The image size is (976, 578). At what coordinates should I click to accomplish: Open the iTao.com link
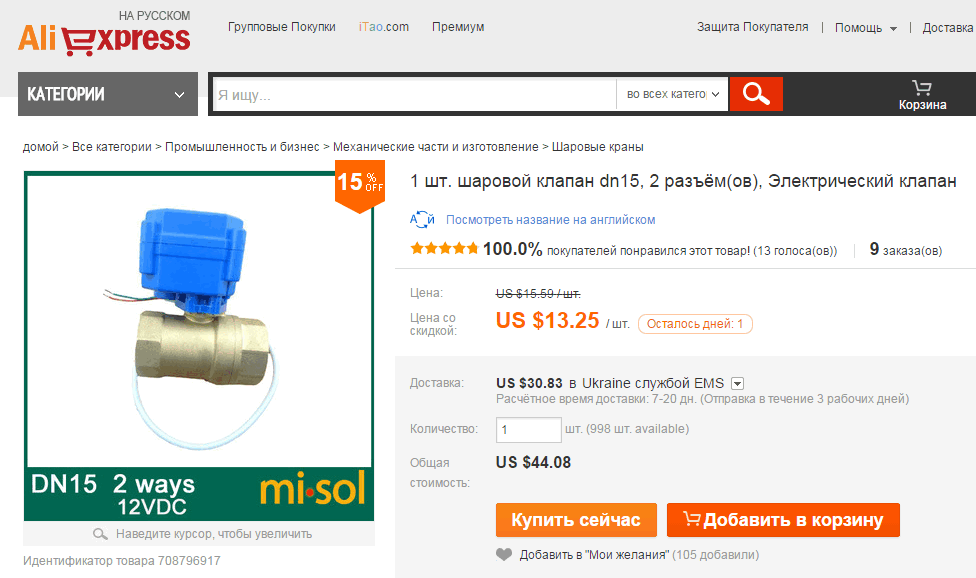tap(383, 27)
